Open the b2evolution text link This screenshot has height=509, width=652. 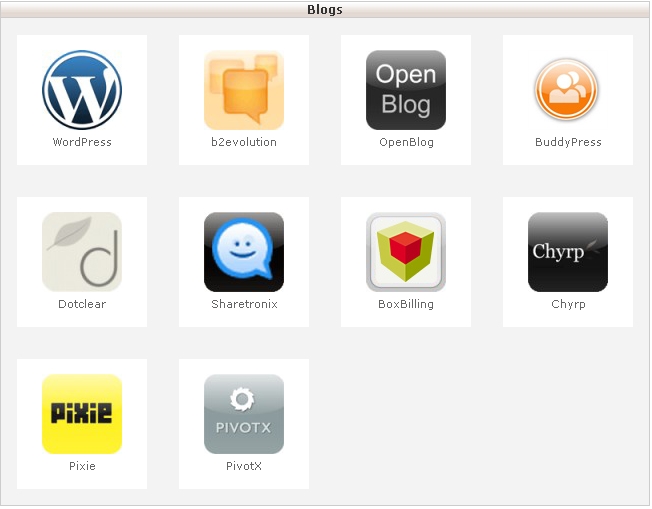(244, 142)
